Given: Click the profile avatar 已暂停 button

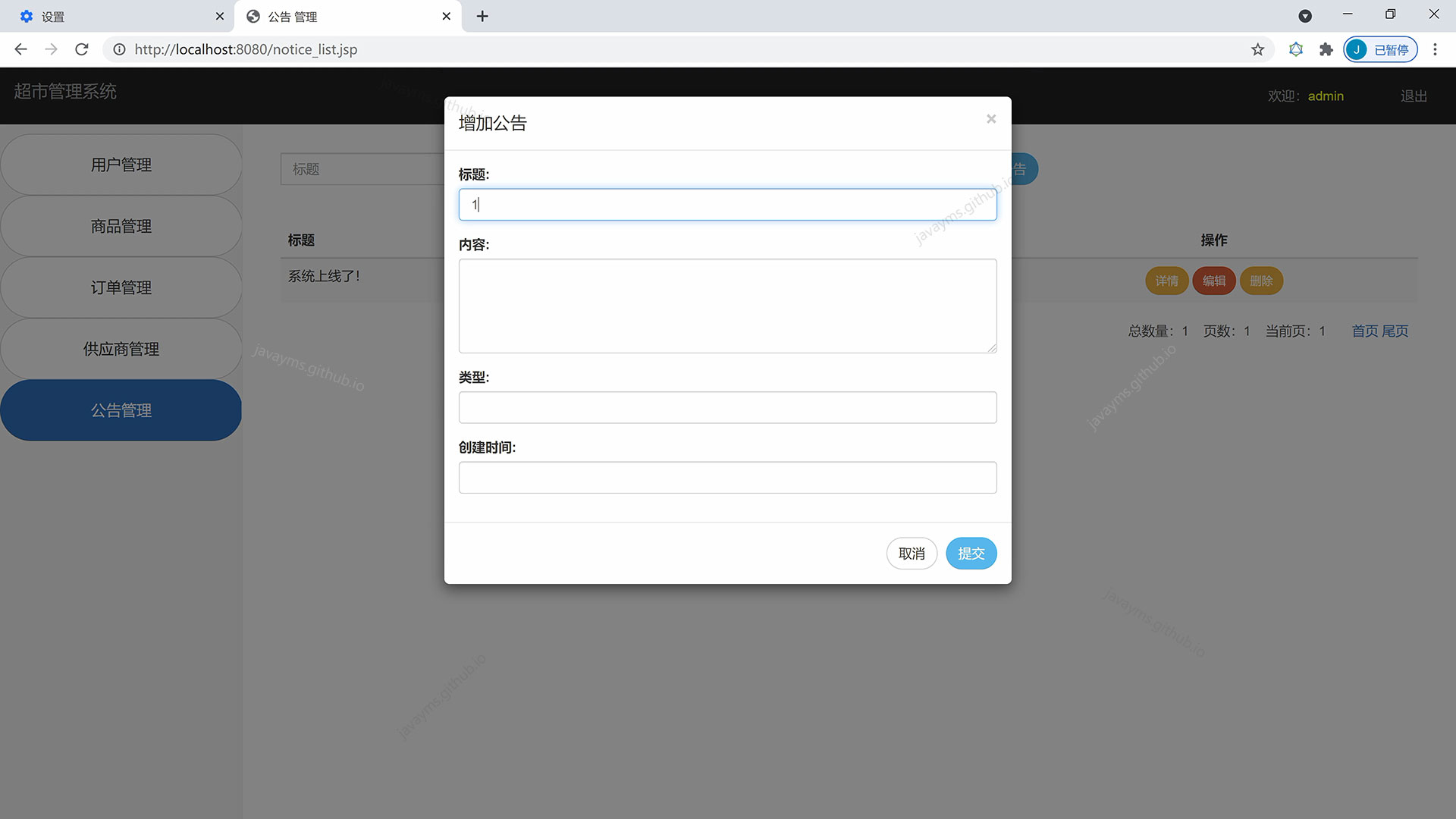Looking at the screenshot, I should (x=1379, y=49).
